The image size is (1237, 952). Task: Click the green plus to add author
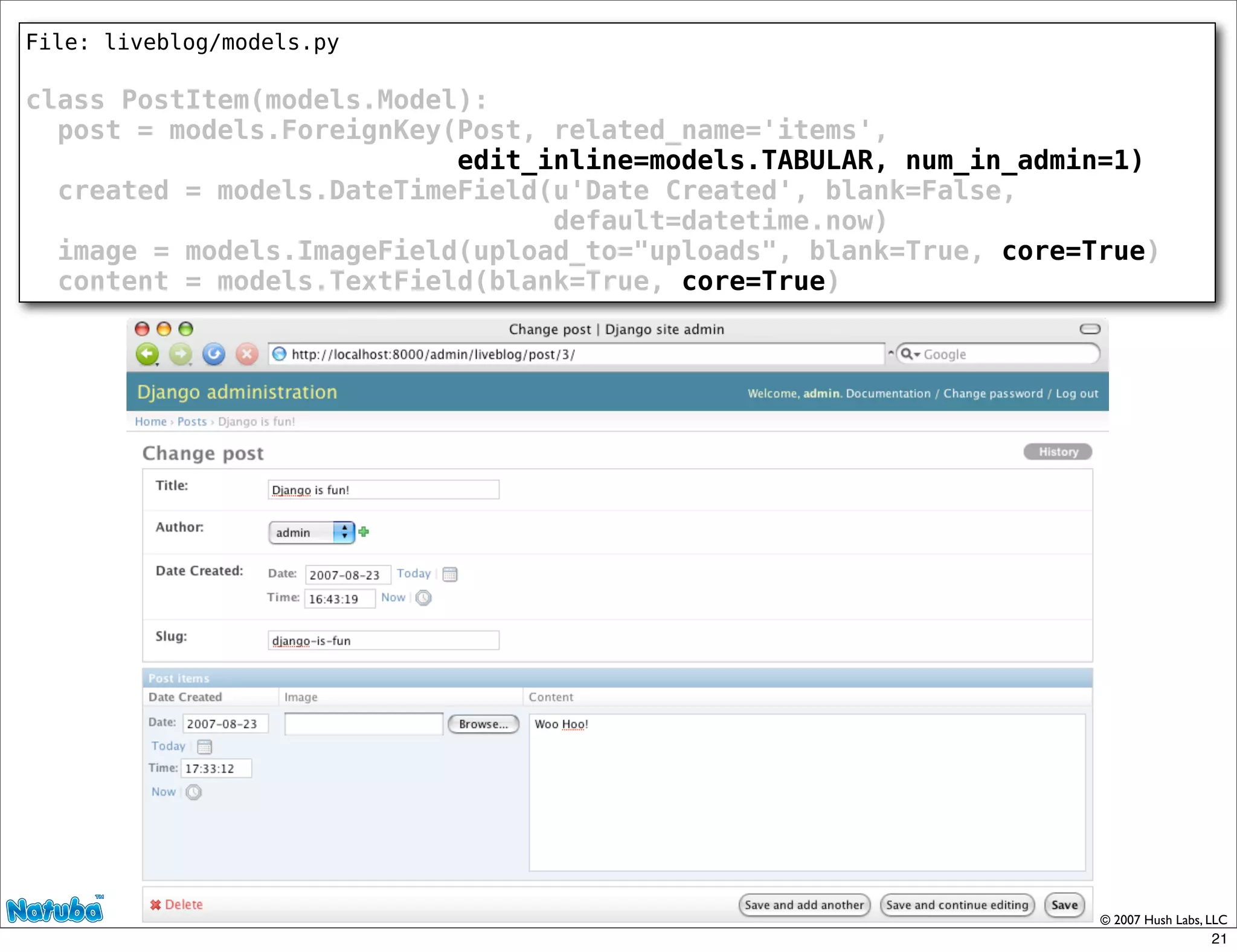tap(364, 532)
